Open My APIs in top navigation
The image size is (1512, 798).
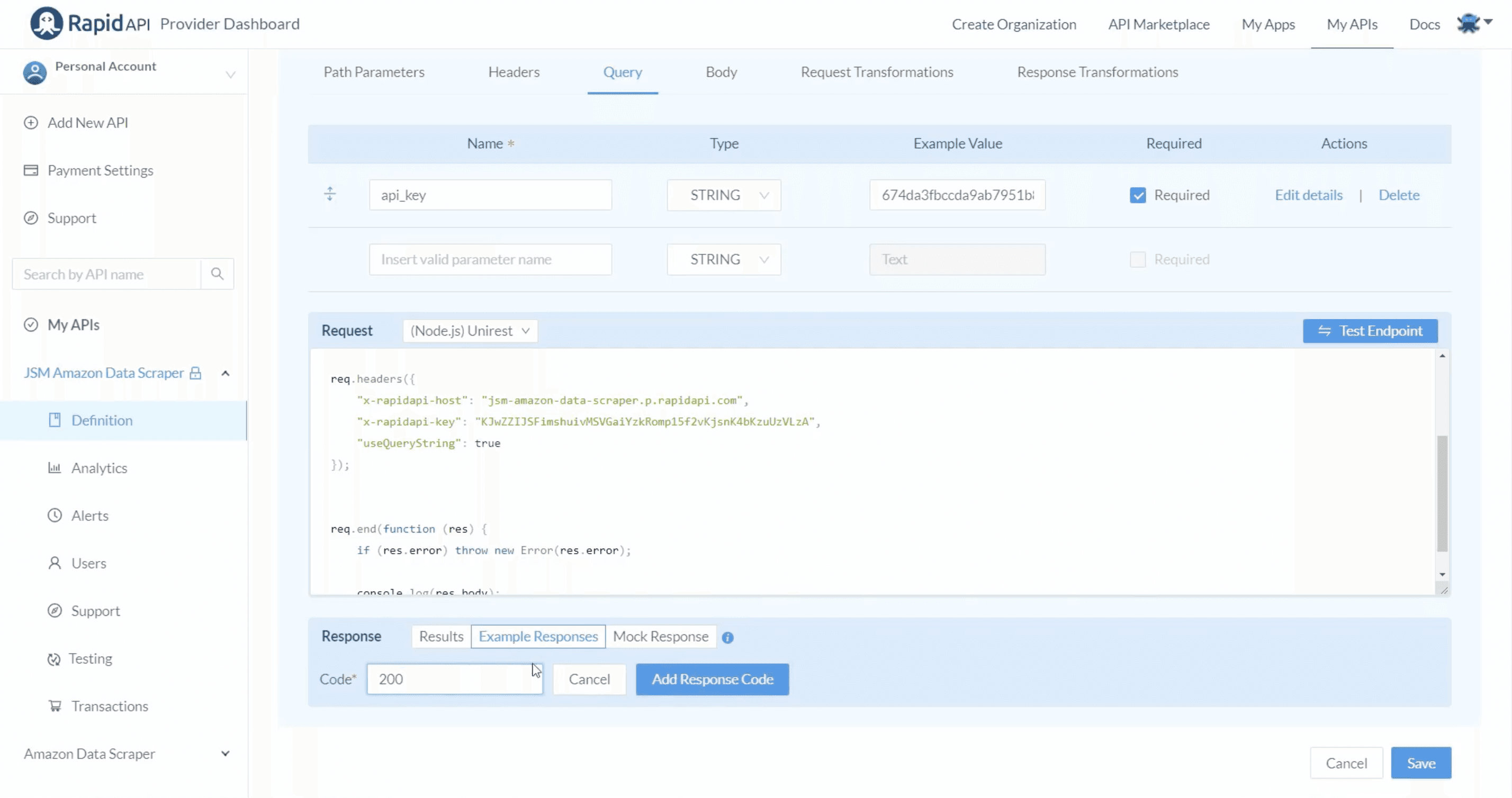1352,24
